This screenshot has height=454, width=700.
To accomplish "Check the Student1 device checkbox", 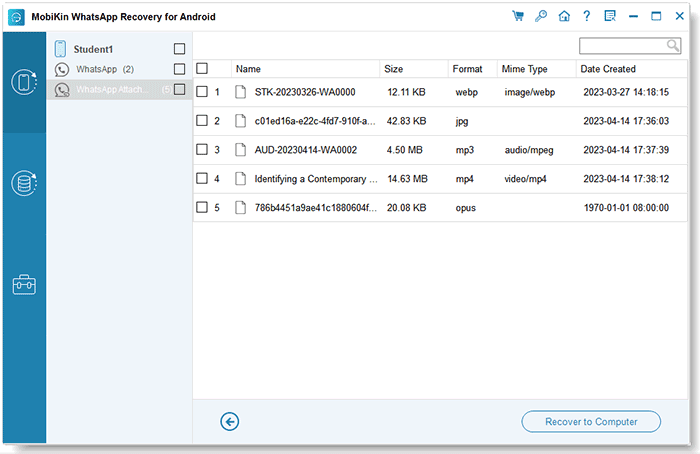I will 179,49.
